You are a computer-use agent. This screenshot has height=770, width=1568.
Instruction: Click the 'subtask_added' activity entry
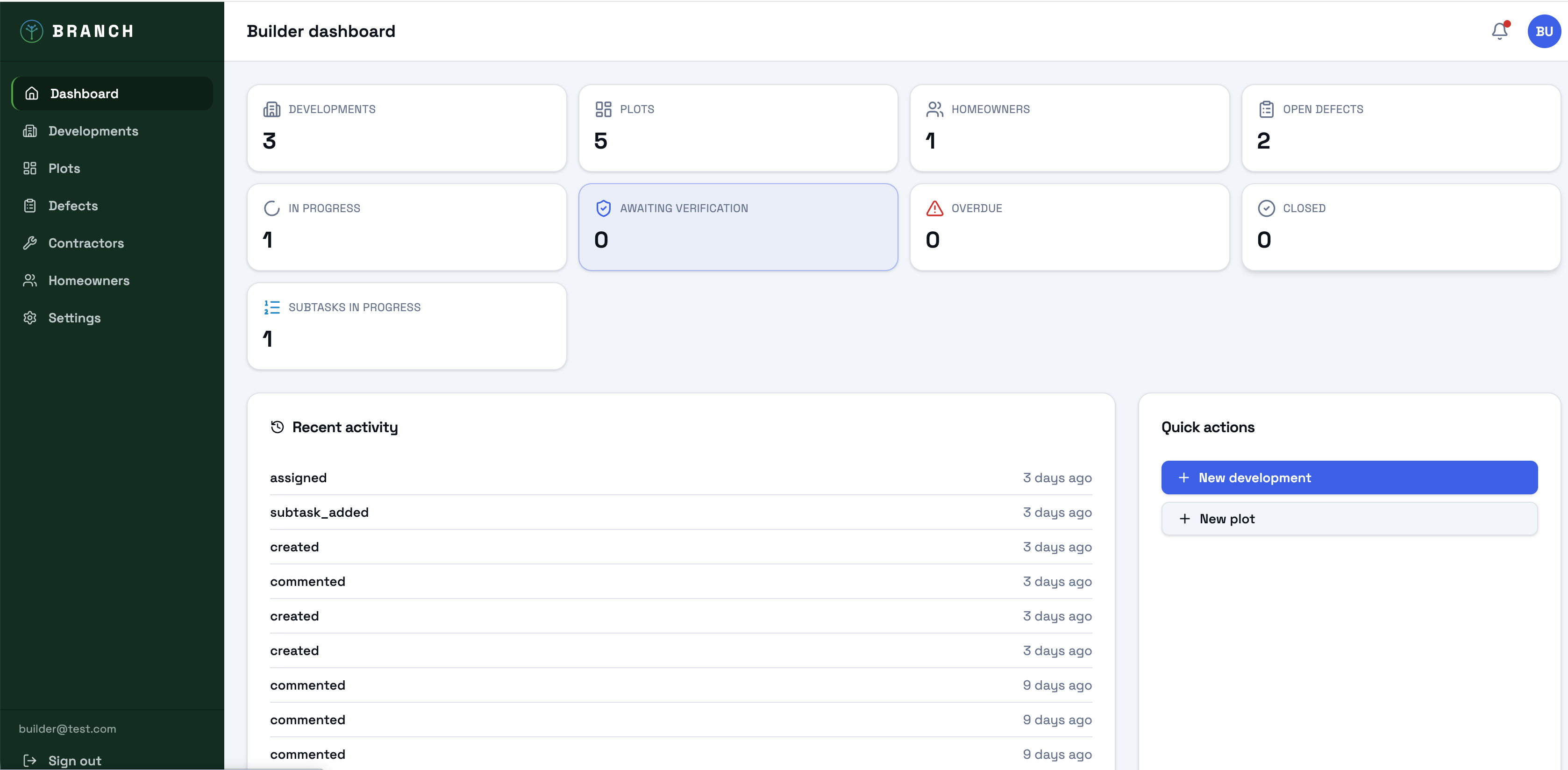click(681, 513)
